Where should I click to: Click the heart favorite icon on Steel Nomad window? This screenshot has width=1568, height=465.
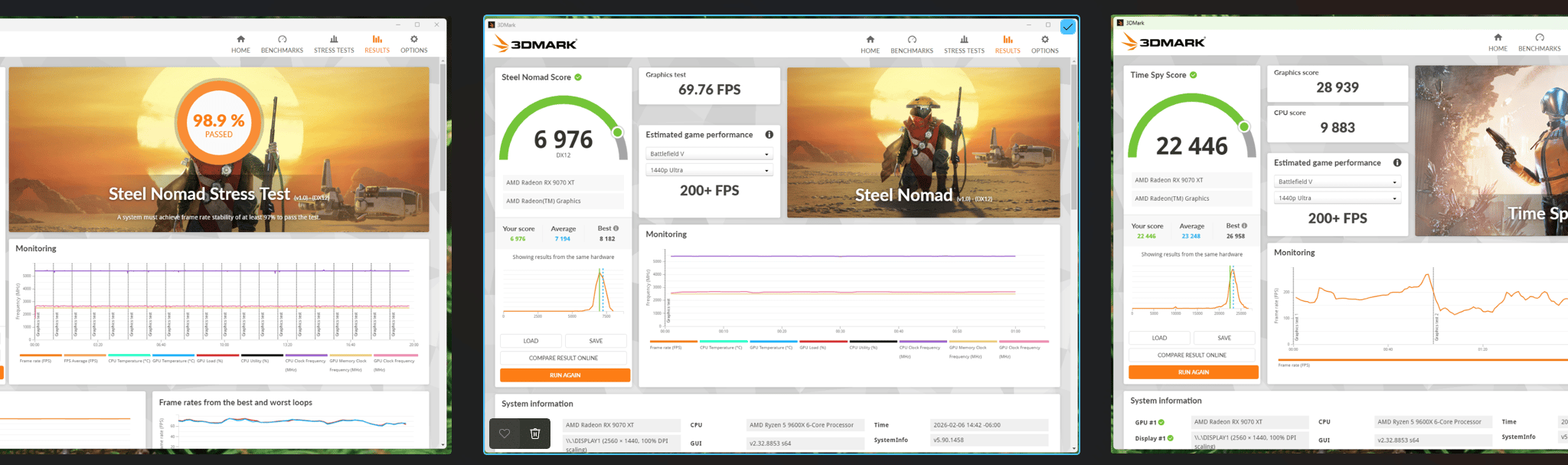point(505,434)
